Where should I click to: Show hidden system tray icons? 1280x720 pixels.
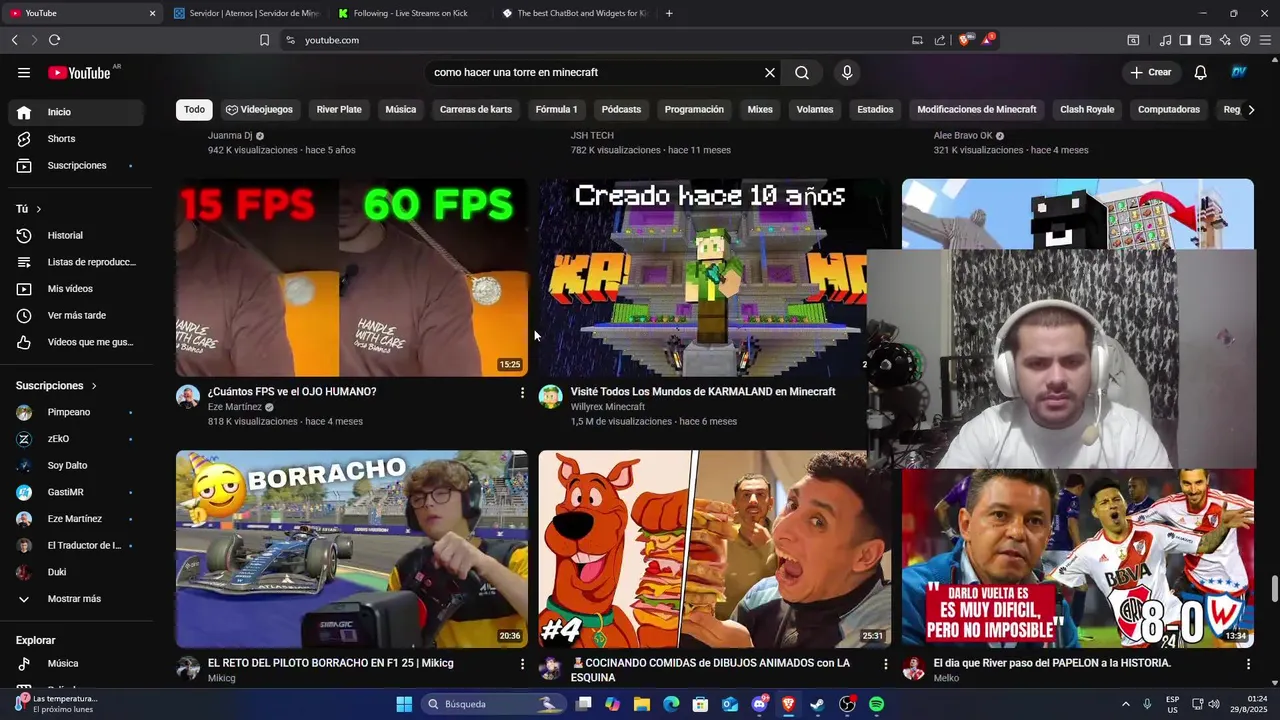(1125, 704)
